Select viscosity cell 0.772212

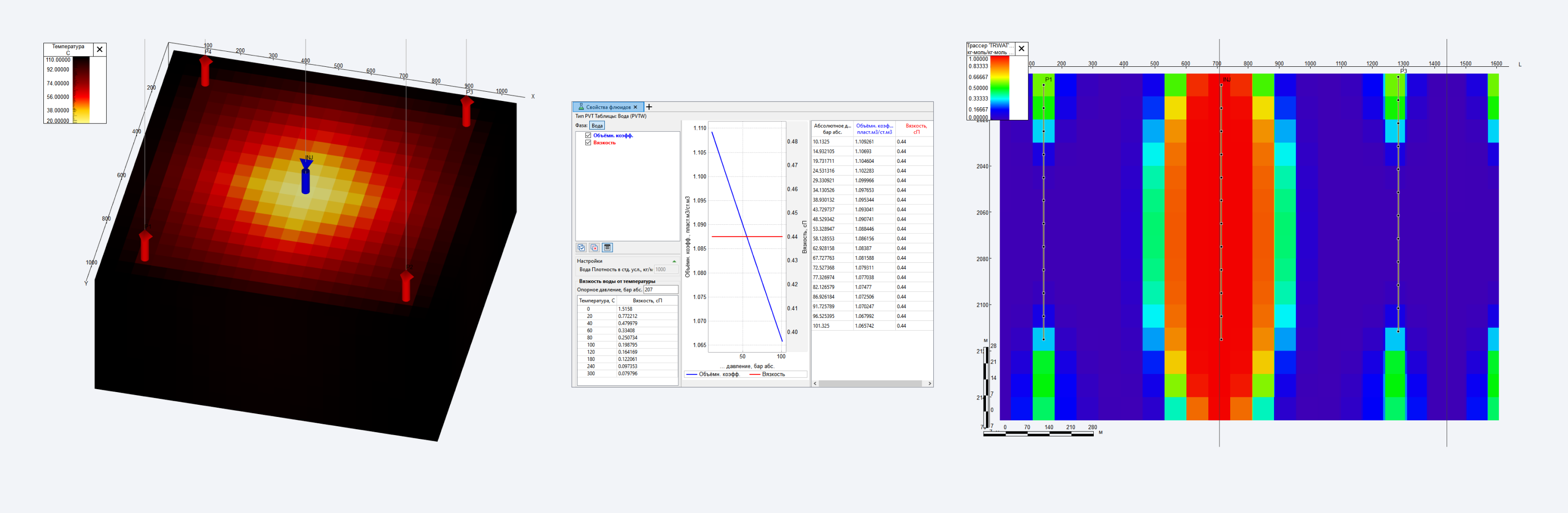[647, 316]
